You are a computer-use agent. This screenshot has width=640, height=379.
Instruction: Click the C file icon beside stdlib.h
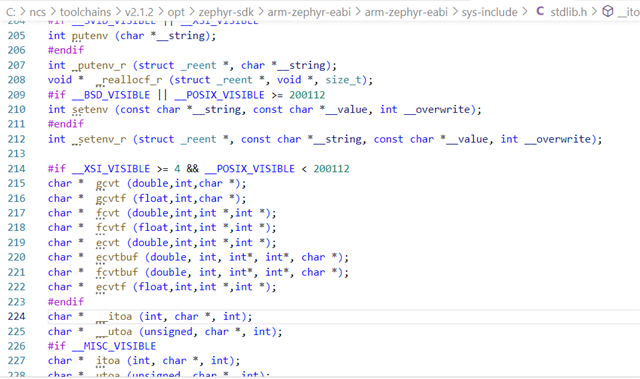(540, 11)
